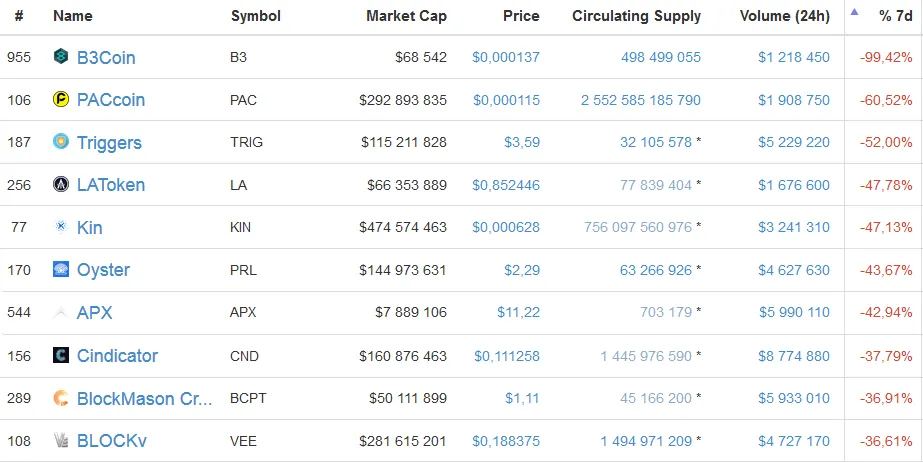This screenshot has height=462, width=923.
Task: Sort table by Price header
Action: tap(521, 16)
